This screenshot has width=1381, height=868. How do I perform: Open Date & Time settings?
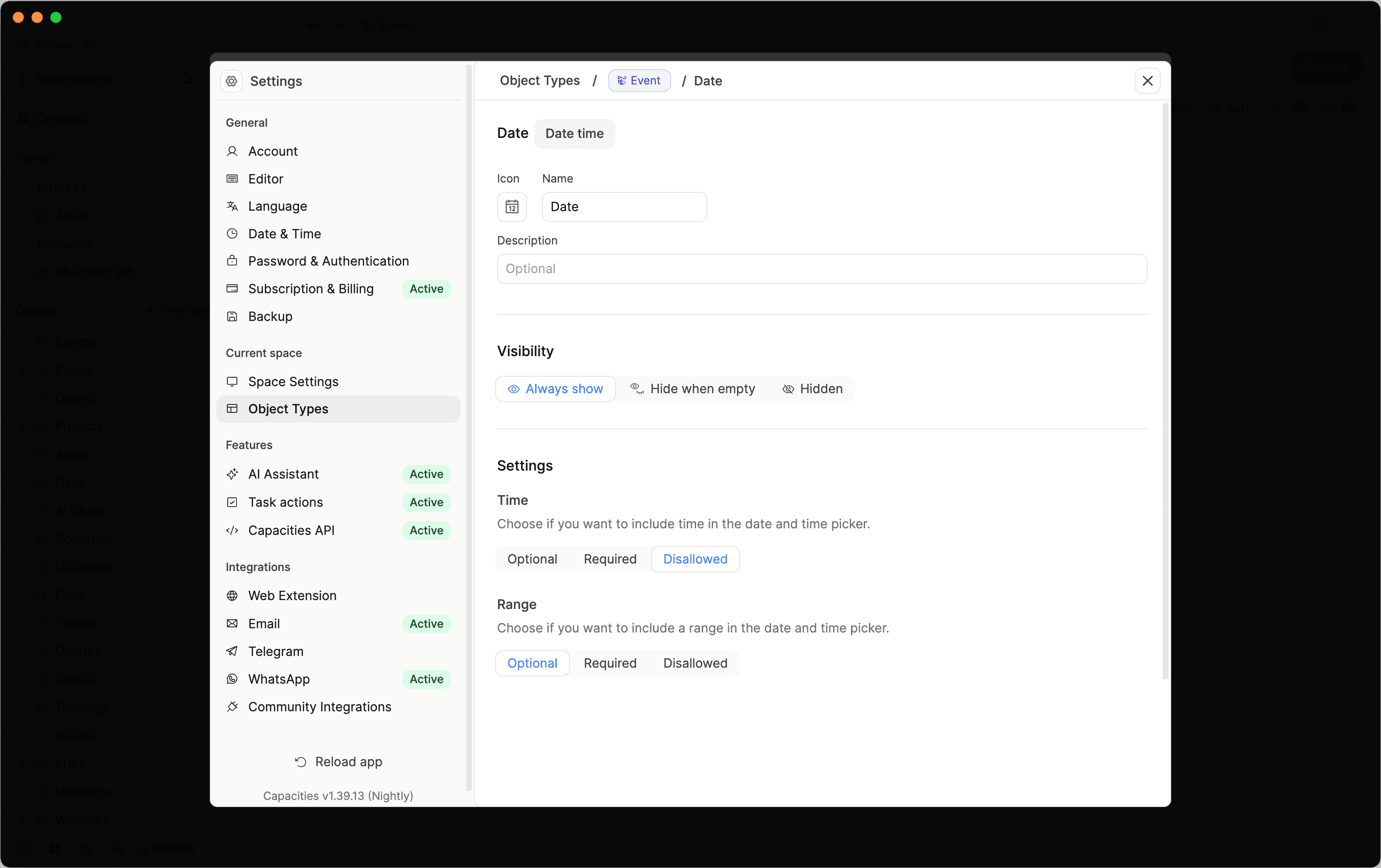pyautogui.click(x=338, y=234)
